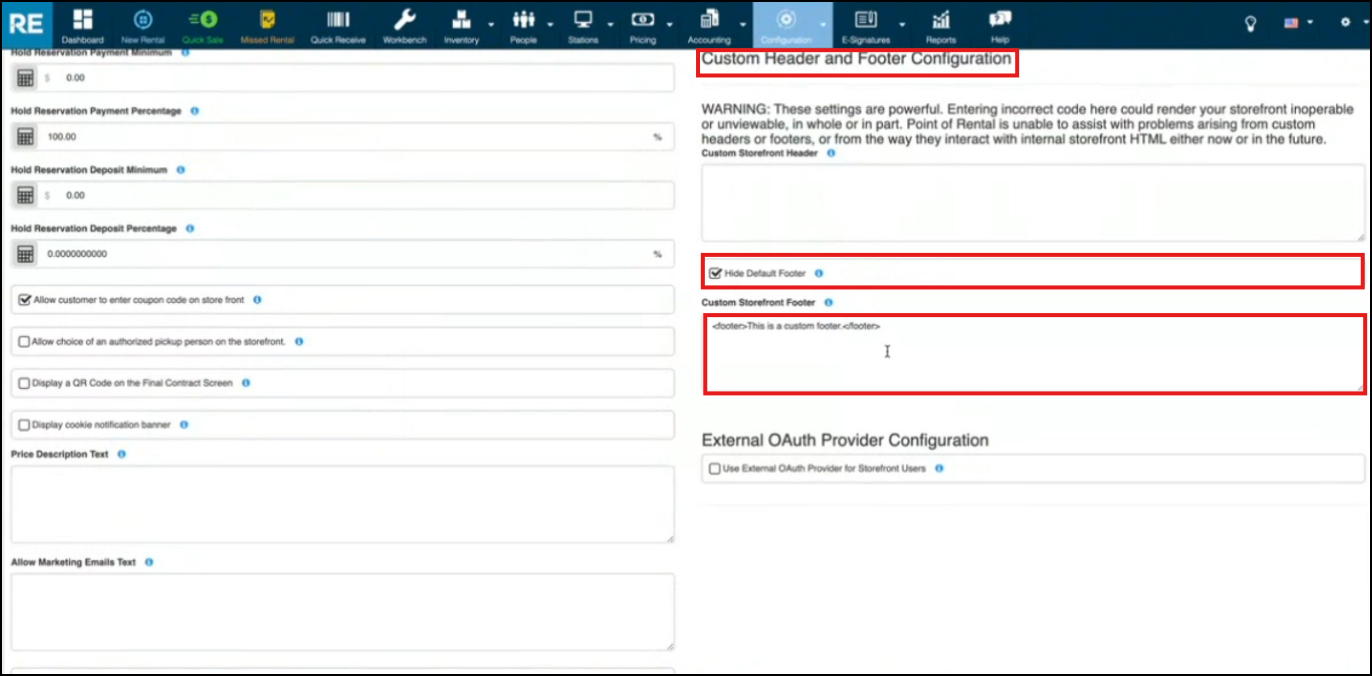Click the Quick Receive barcode icon
This screenshot has width=1372, height=676.
(337, 25)
